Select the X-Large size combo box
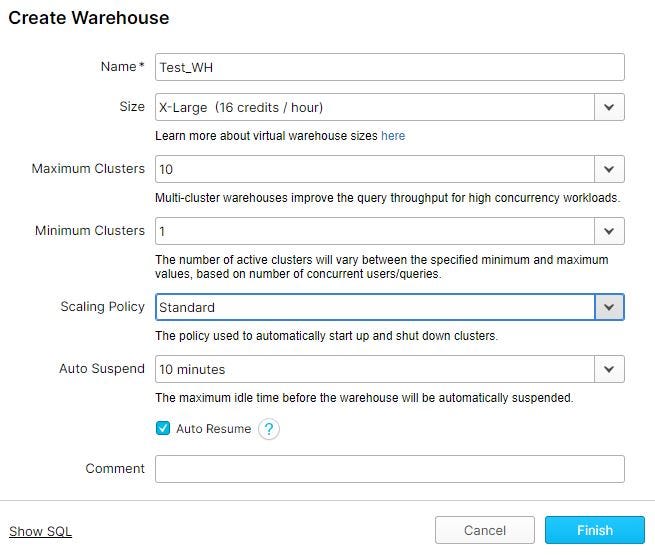 coord(375,107)
